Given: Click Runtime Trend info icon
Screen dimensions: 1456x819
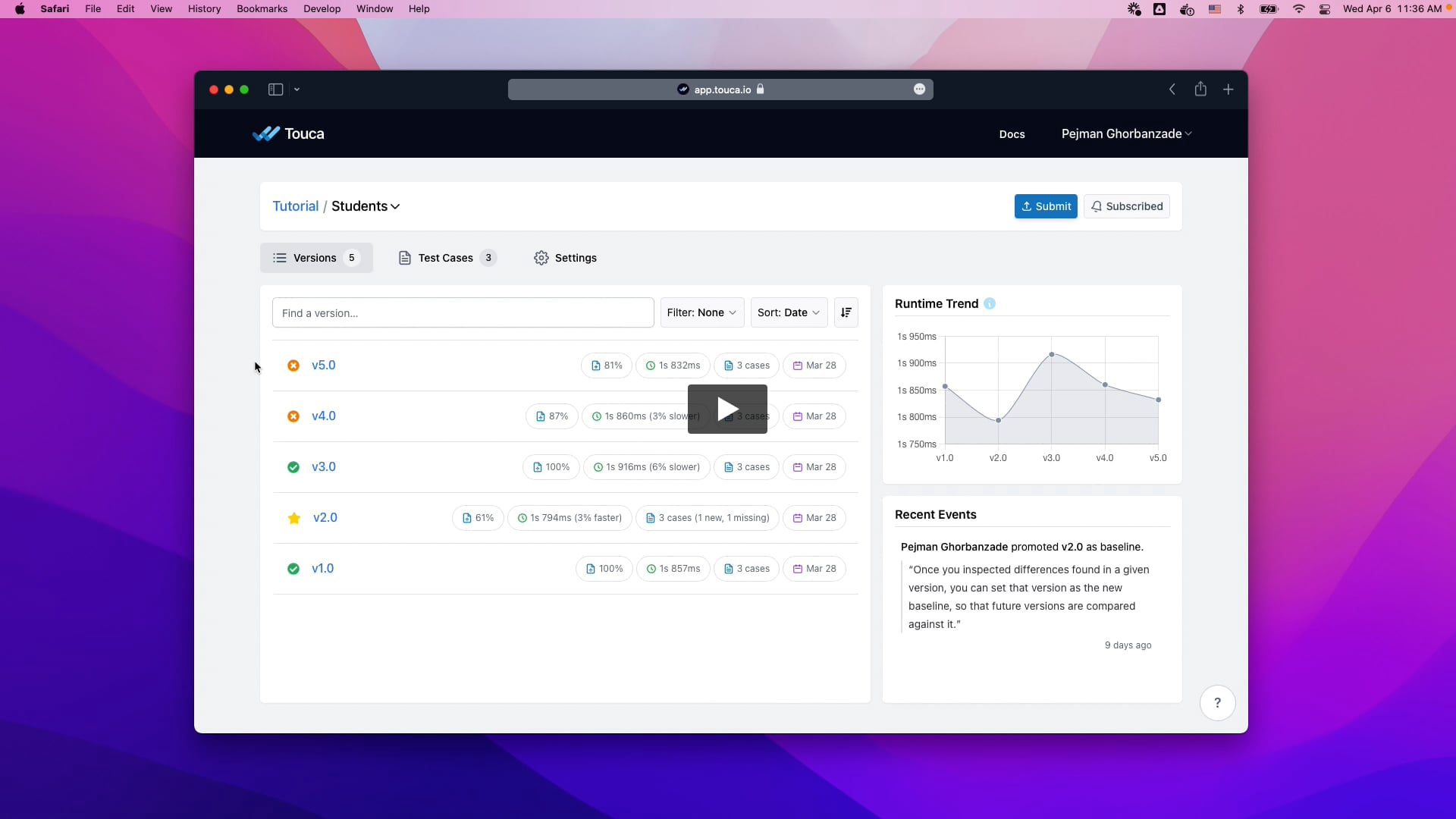Looking at the screenshot, I should 990,304.
